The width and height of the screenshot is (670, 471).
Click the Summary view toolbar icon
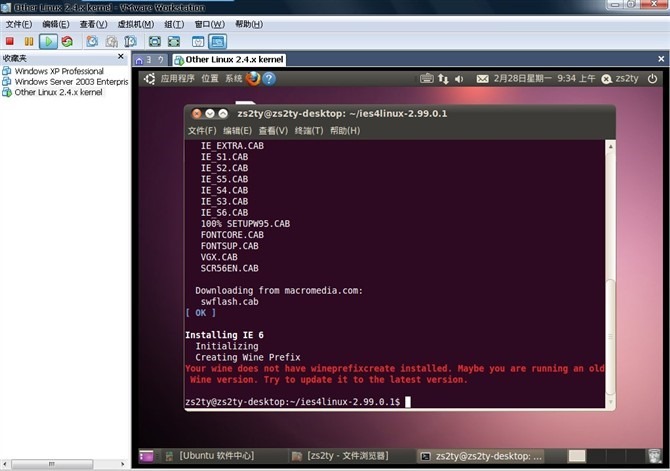click(x=198, y=41)
